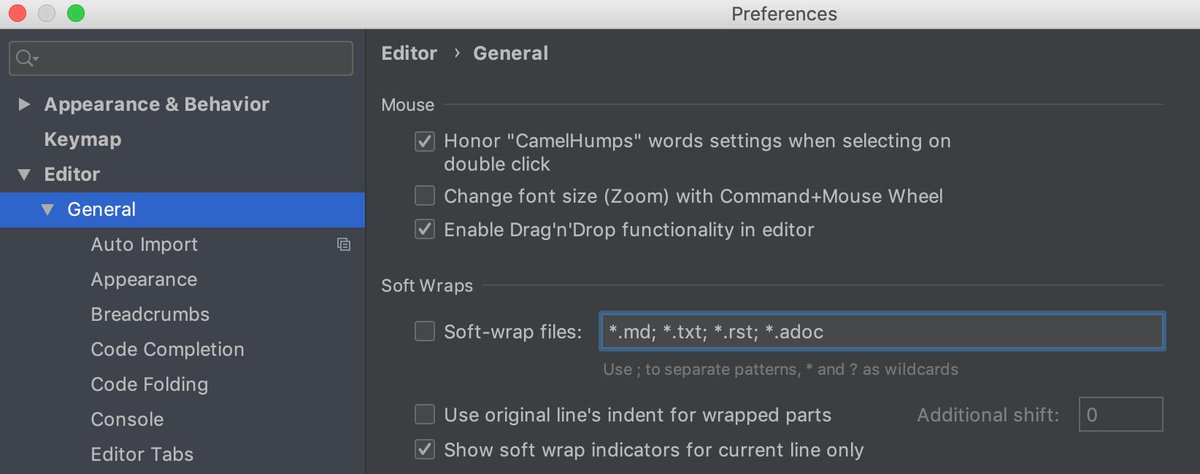Select Code Completion in the sidebar
Image resolution: width=1200 pixels, height=474 pixels.
pos(167,349)
